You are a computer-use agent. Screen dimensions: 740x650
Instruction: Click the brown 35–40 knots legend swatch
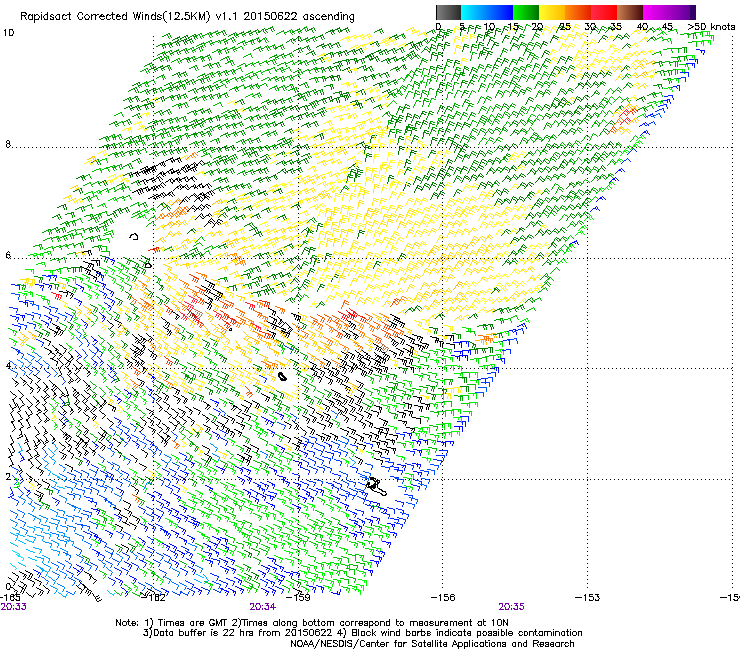pos(630,12)
